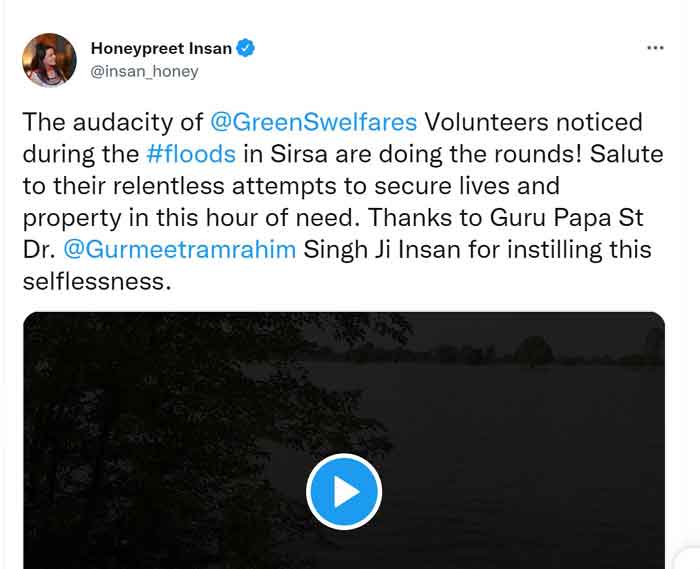700x569 pixels.
Task: Open the @insan_honey handle link
Action: click(144, 71)
